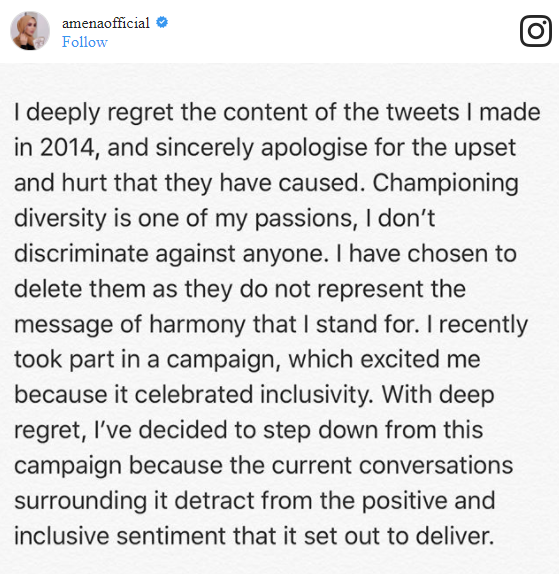Click the blue verified badge
Screen dimensions: 559x574
(x=162, y=22)
